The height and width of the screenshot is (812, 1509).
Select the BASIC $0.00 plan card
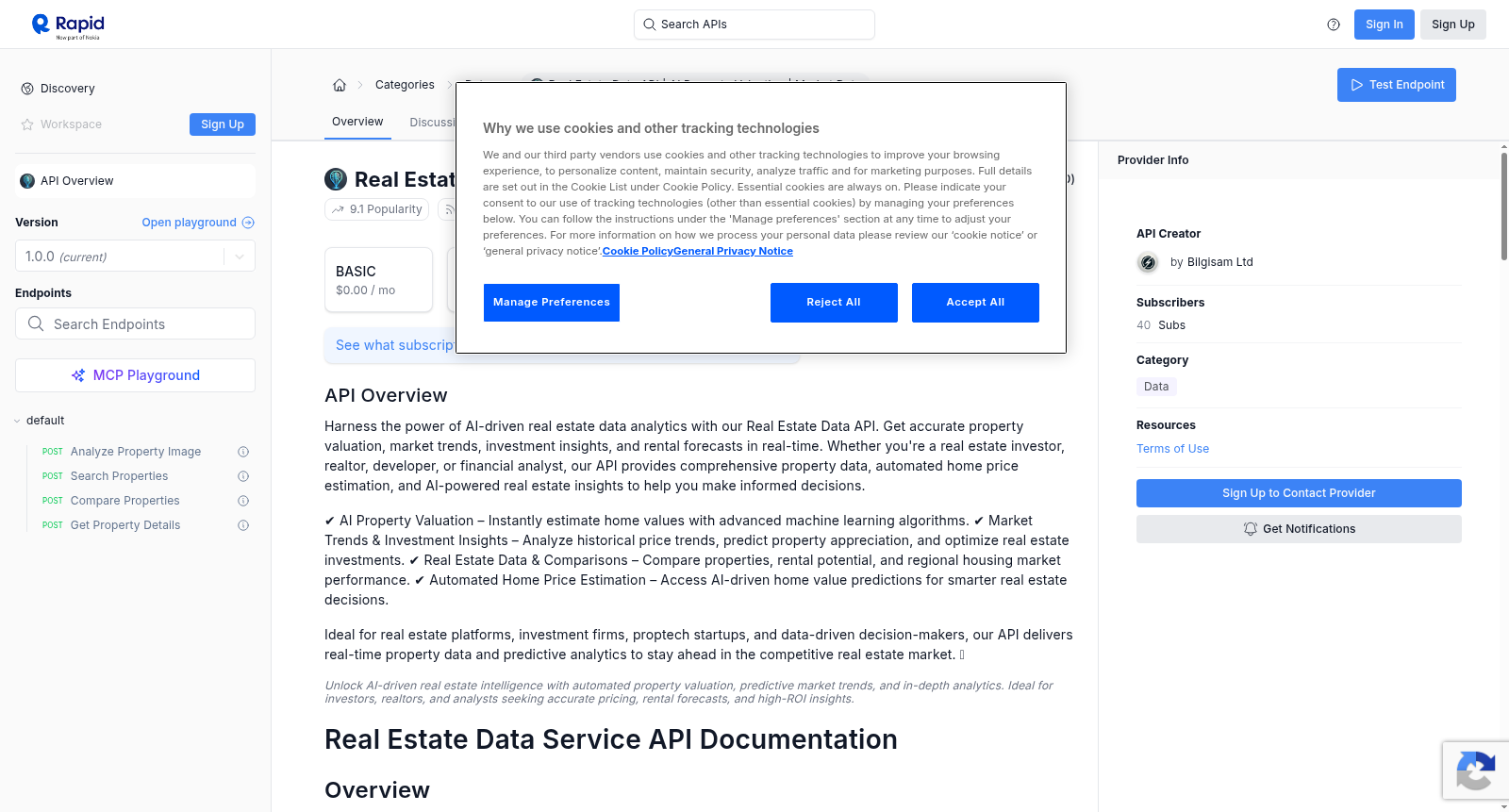point(378,280)
